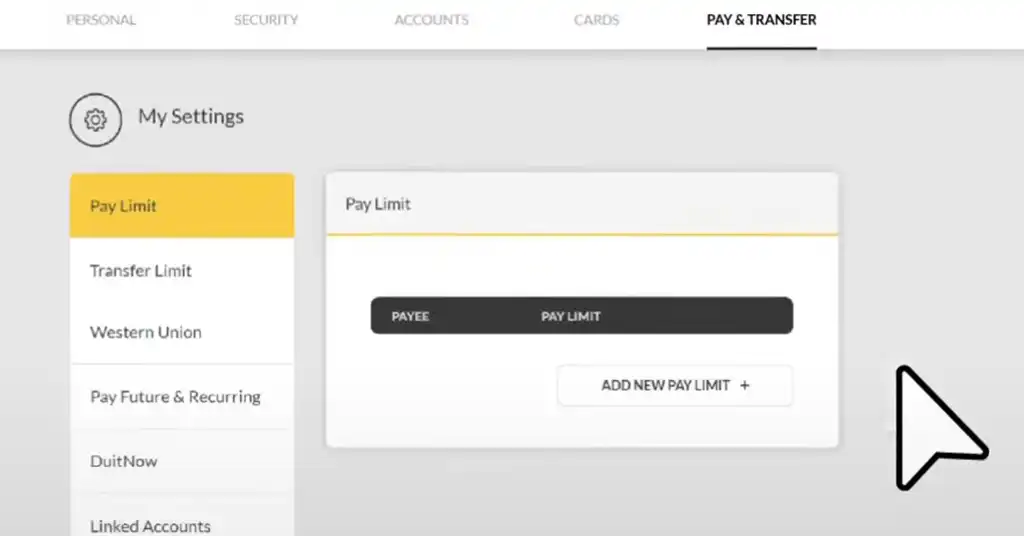The image size is (1024, 536).
Task: Open Pay Future & Recurring settings
Action: (x=182, y=397)
